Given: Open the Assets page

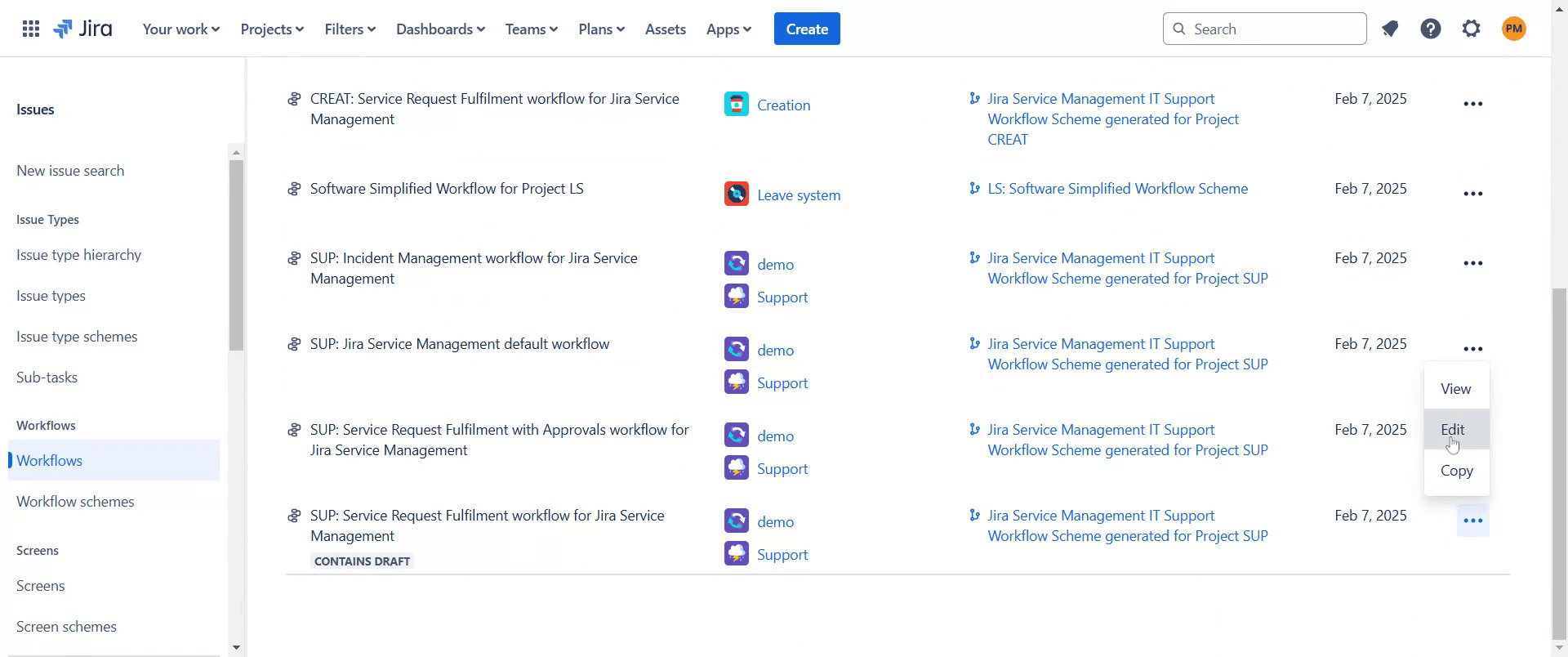Looking at the screenshot, I should tap(666, 29).
